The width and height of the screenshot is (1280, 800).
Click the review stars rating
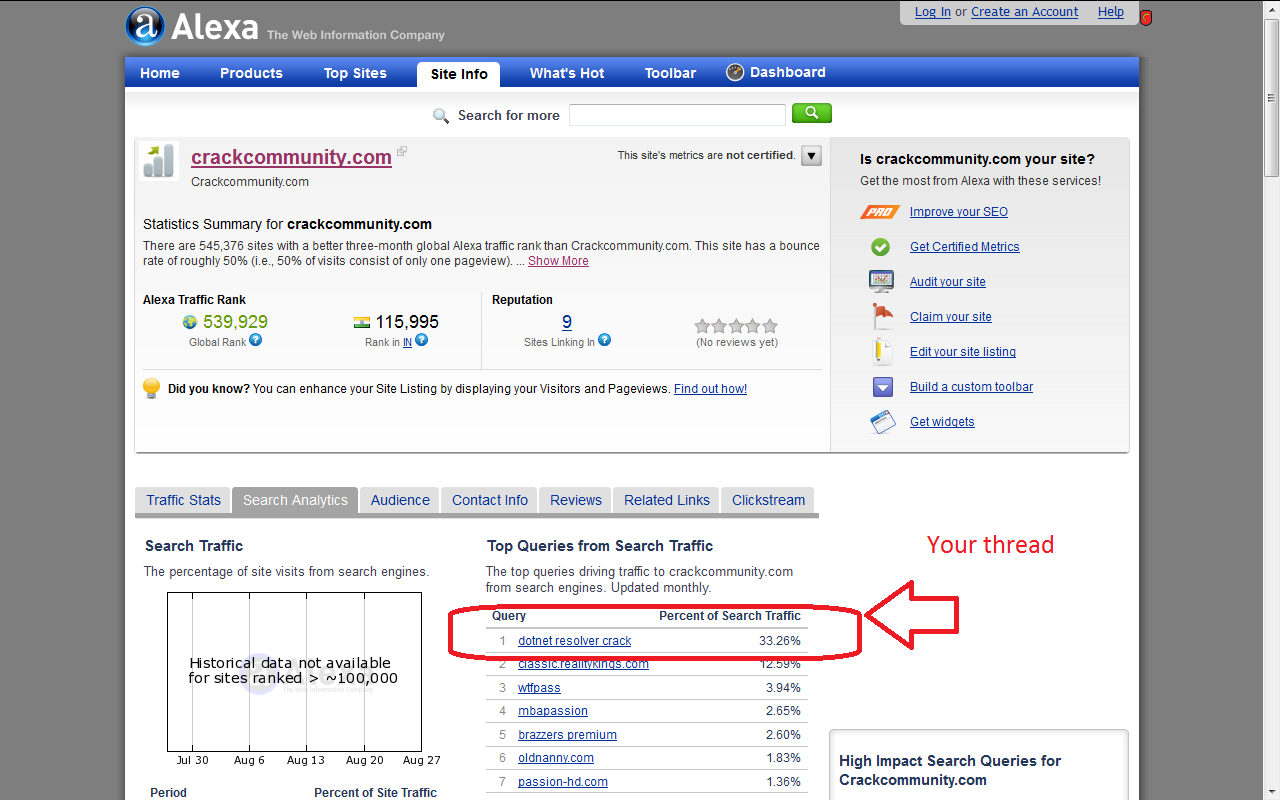tap(736, 326)
